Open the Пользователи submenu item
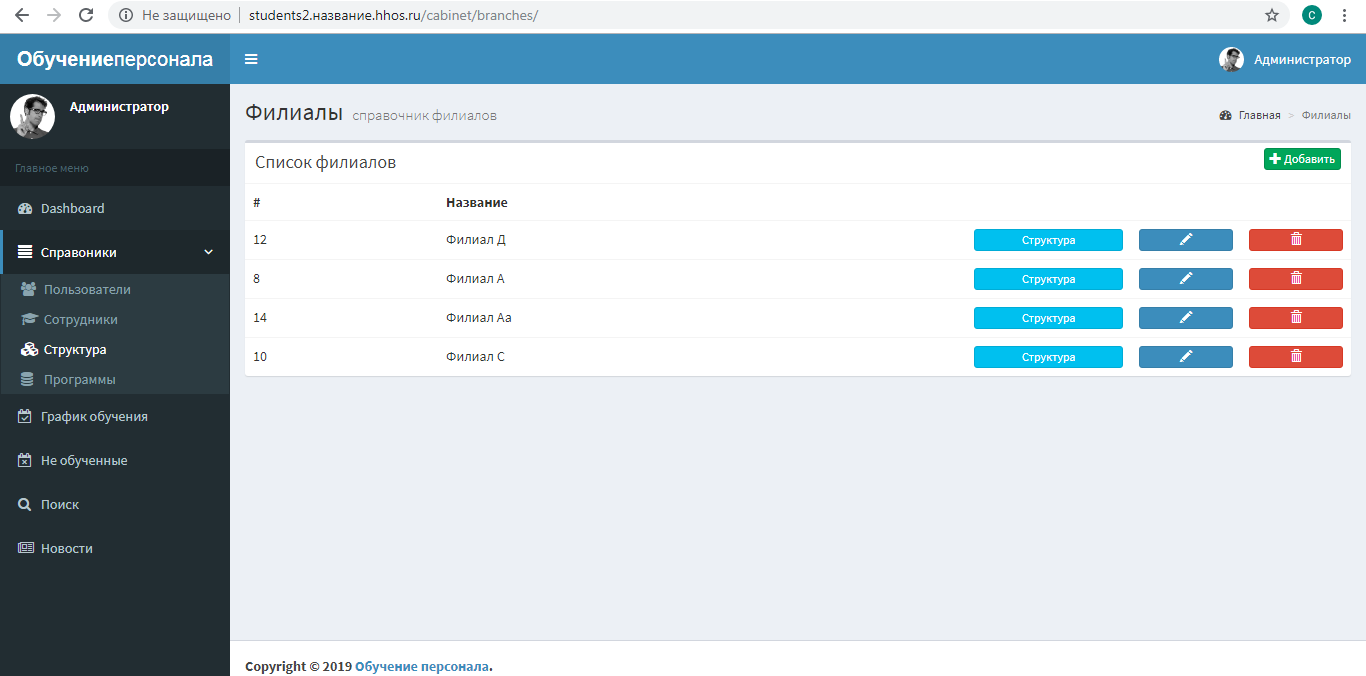 click(x=115, y=290)
